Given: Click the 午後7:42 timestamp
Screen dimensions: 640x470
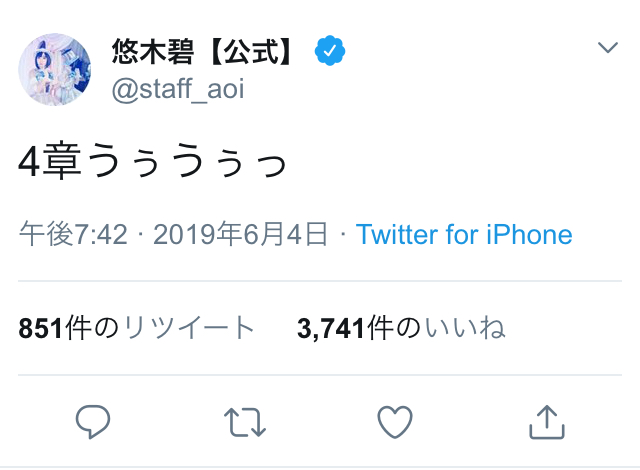Looking at the screenshot, I should (x=73, y=235).
